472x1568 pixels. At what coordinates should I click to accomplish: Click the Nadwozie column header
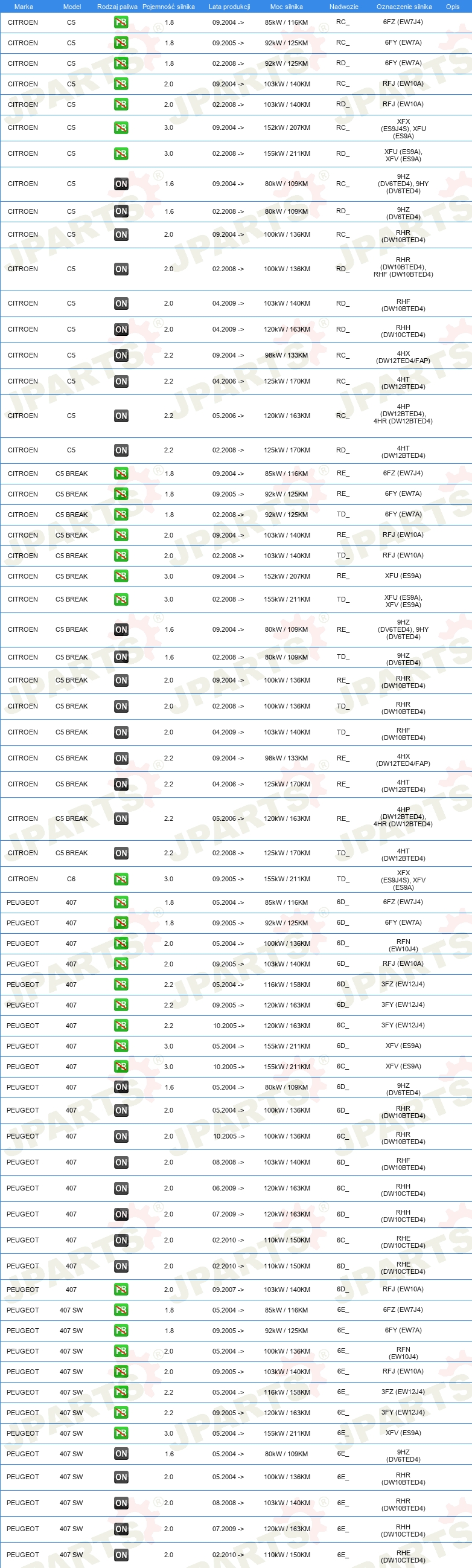343,7
